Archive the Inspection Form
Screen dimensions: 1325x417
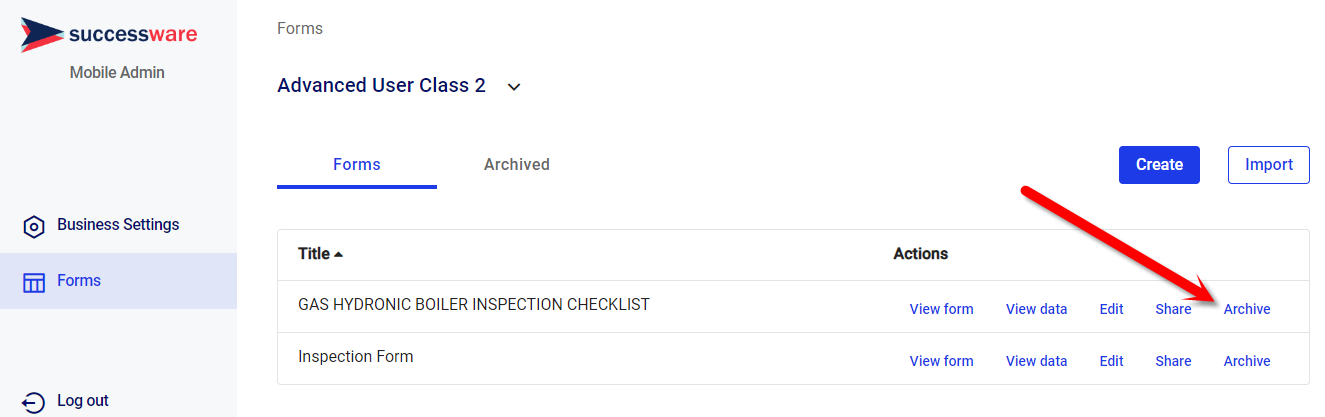pos(1247,361)
